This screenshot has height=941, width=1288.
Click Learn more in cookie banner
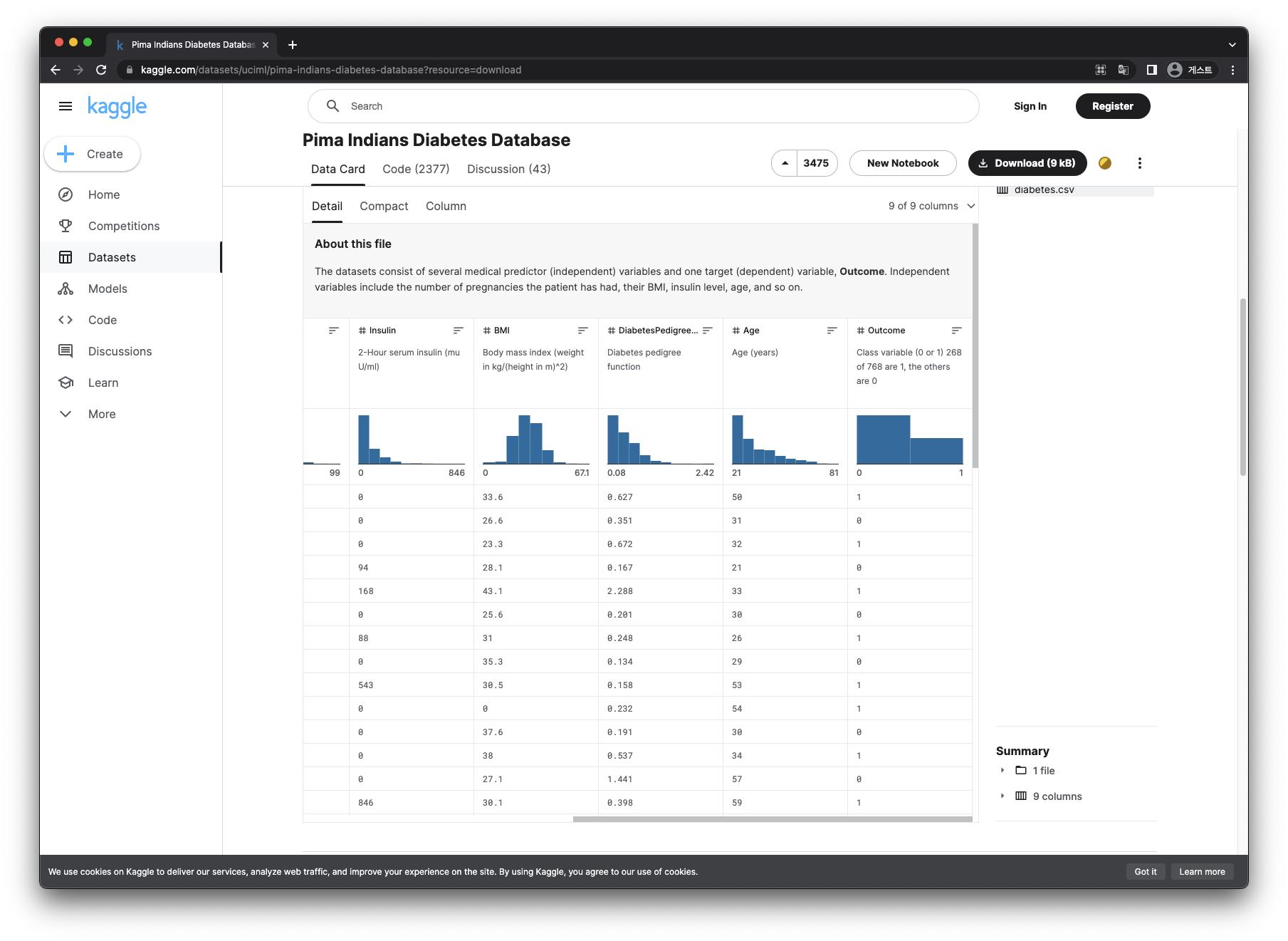click(x=1202, y=872)
